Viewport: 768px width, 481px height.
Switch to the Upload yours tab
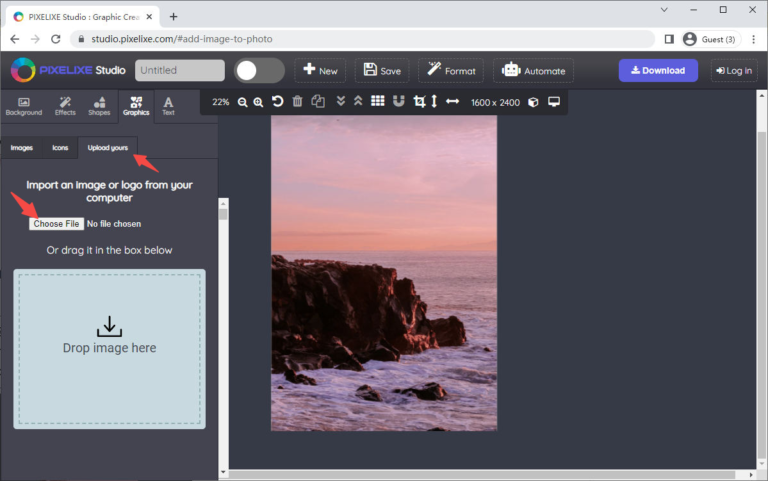coord(107,148)
